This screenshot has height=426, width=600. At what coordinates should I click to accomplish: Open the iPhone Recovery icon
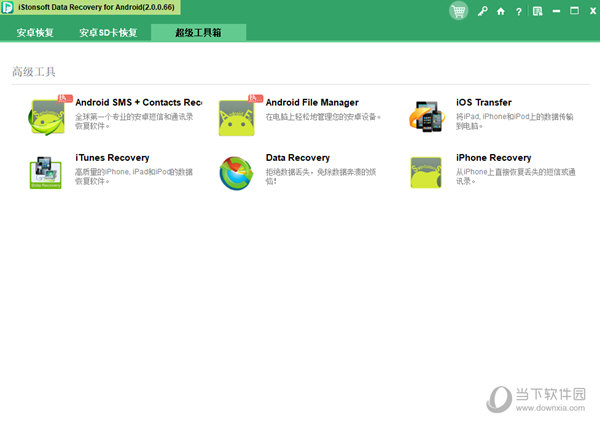coord(426,173)
